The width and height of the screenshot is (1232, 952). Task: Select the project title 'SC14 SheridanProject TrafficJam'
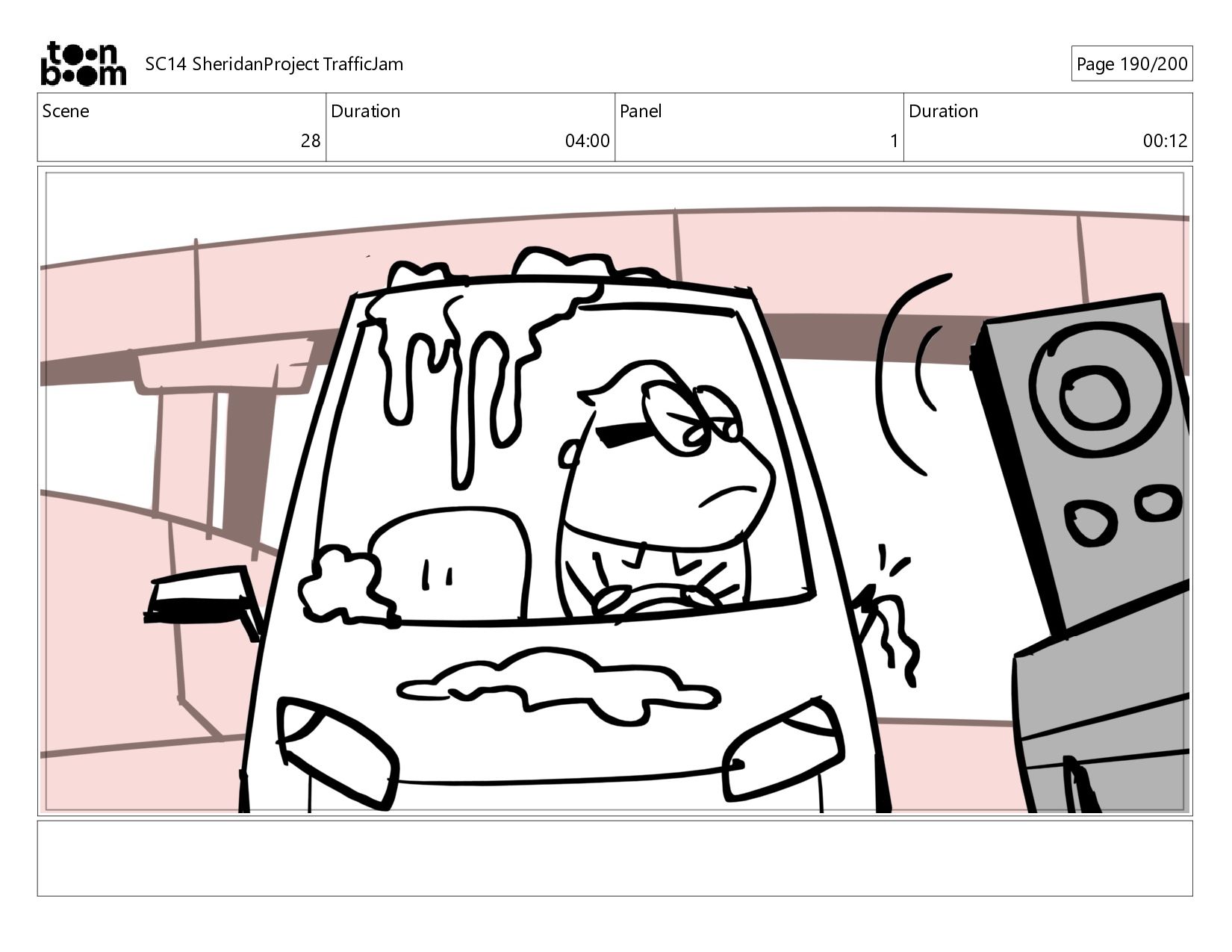point(274,64)
